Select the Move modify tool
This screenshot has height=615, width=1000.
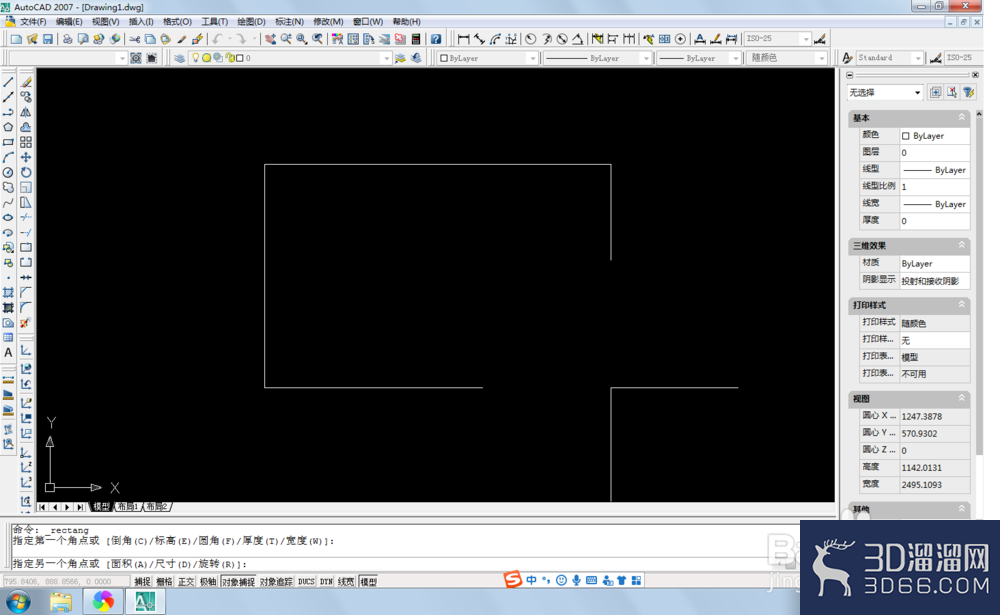(x=26, y=158)
